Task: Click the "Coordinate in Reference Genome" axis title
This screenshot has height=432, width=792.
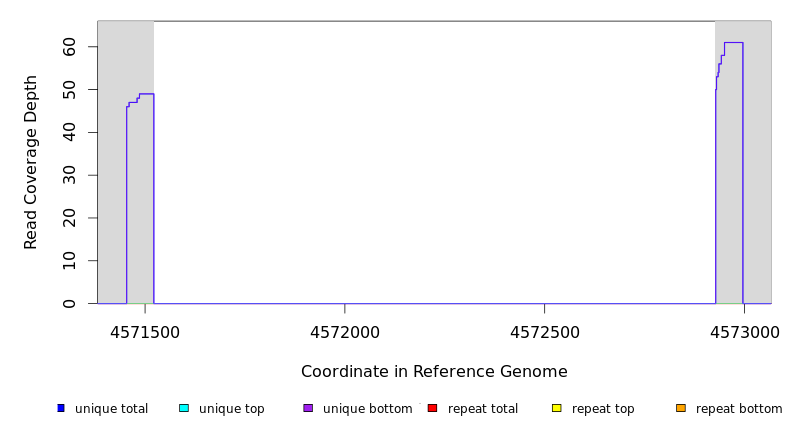Action: (x=434, y=372)
